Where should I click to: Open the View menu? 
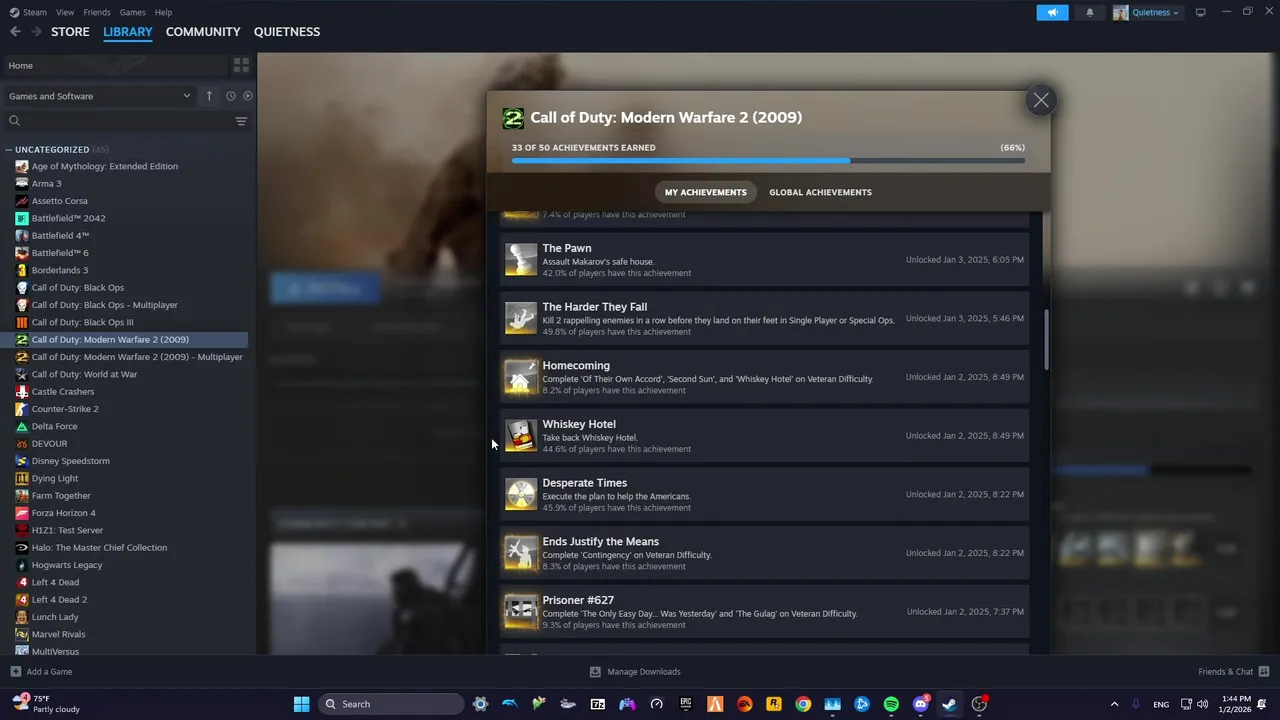(65, 12)
